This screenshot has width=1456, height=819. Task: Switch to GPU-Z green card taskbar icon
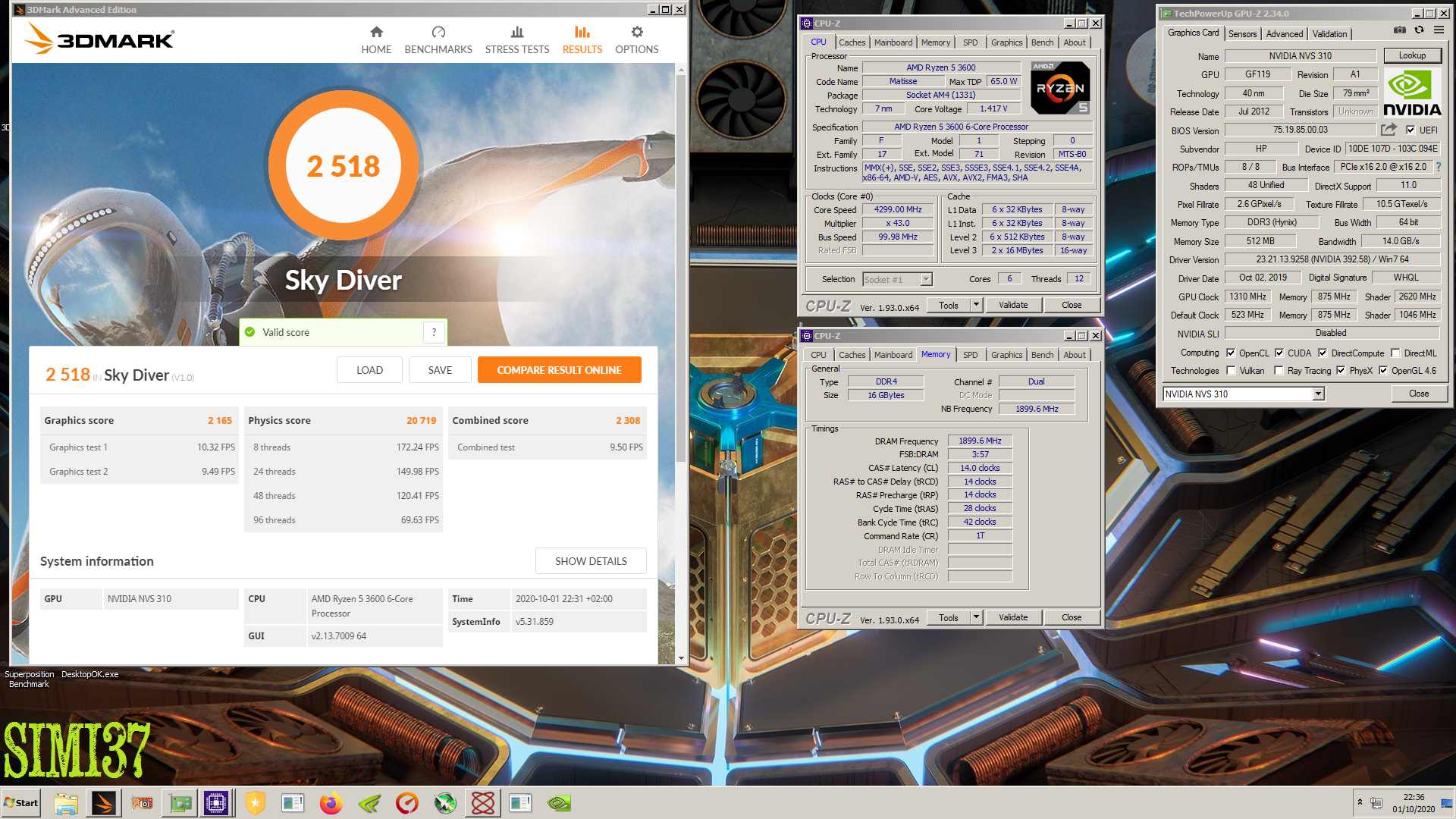[180, 803]
